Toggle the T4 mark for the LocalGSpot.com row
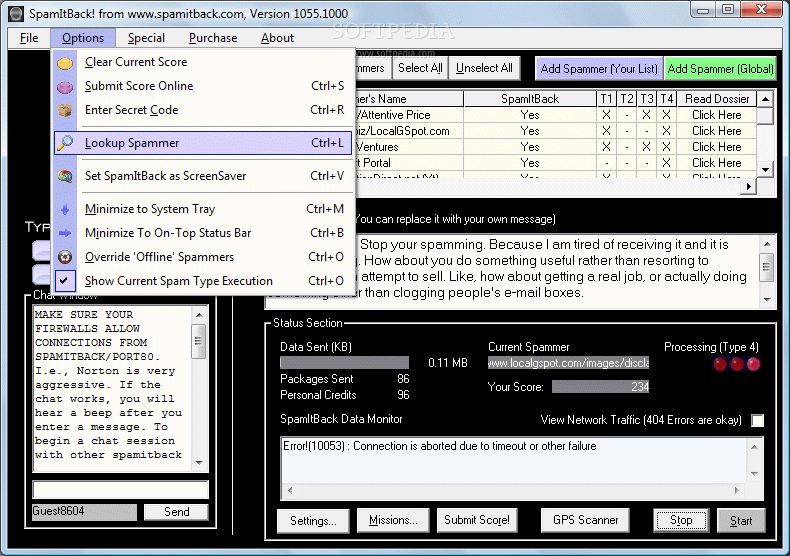The image size is (790, 556). pos(666,131)
